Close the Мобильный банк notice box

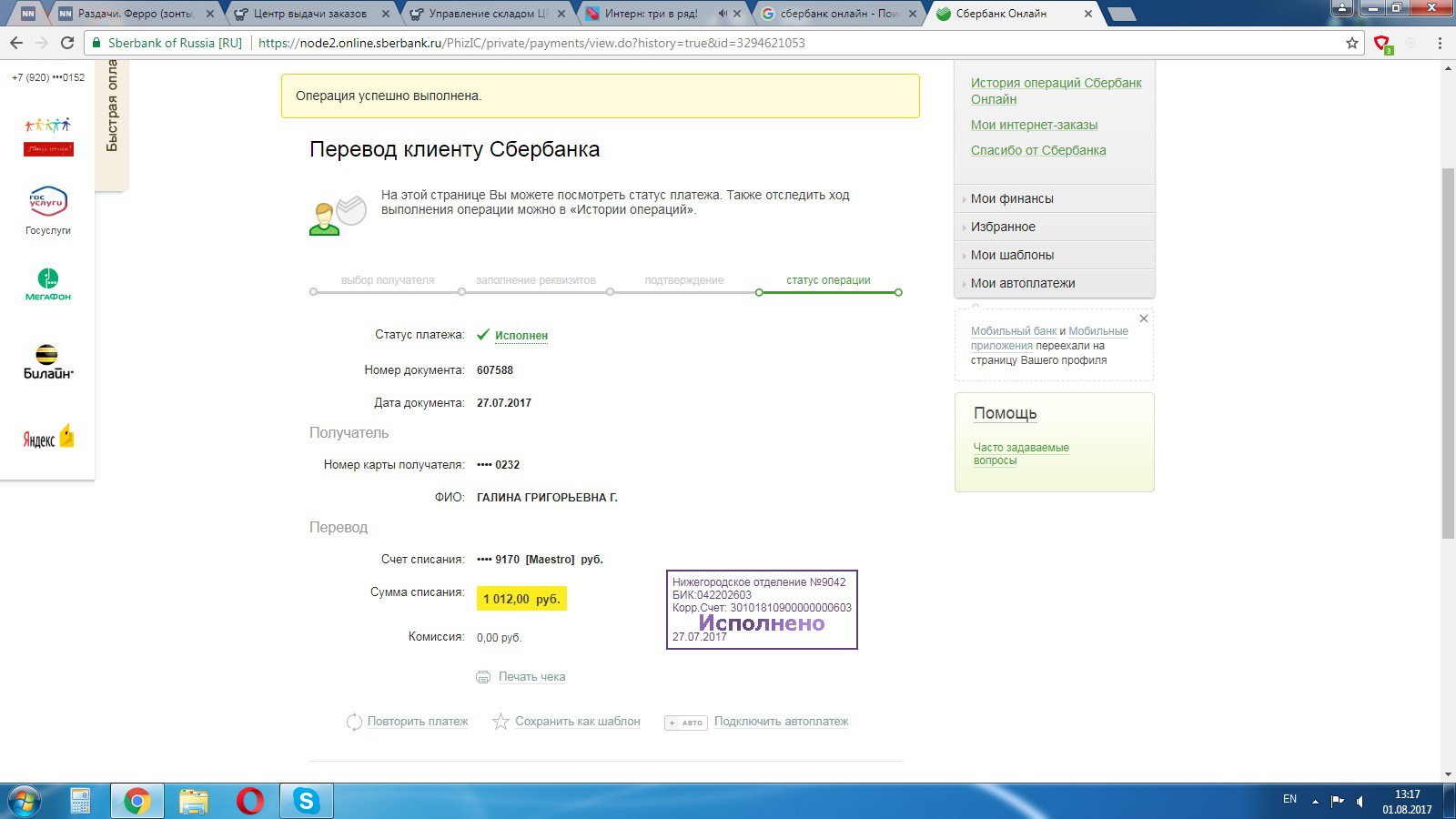[x=1144, y=318]
